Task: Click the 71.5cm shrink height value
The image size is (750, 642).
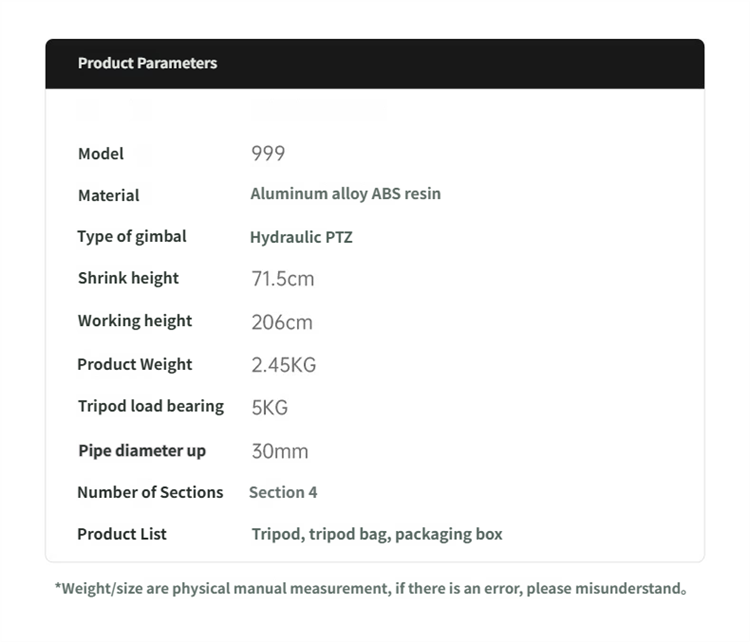Action: coord(283,278)
